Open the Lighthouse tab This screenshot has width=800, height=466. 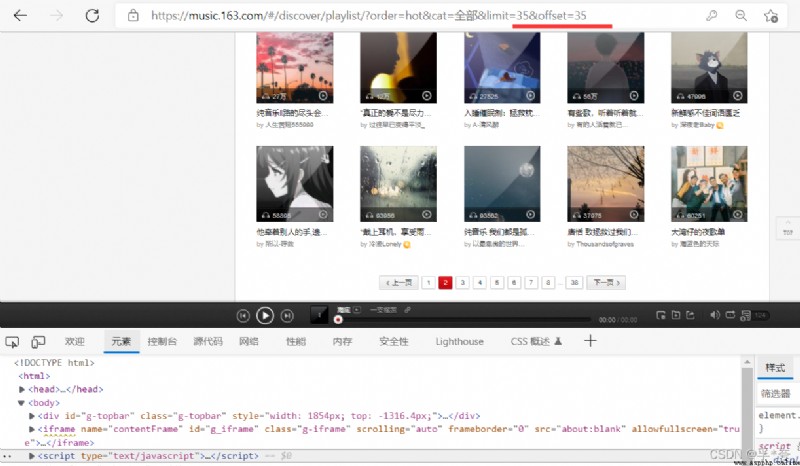tap(459, 341)
